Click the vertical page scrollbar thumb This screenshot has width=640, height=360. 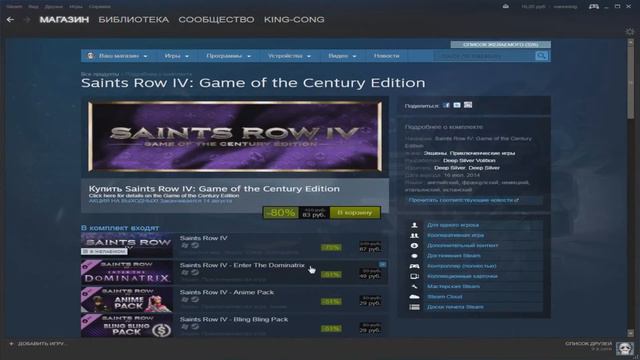[x=631, y=82]
